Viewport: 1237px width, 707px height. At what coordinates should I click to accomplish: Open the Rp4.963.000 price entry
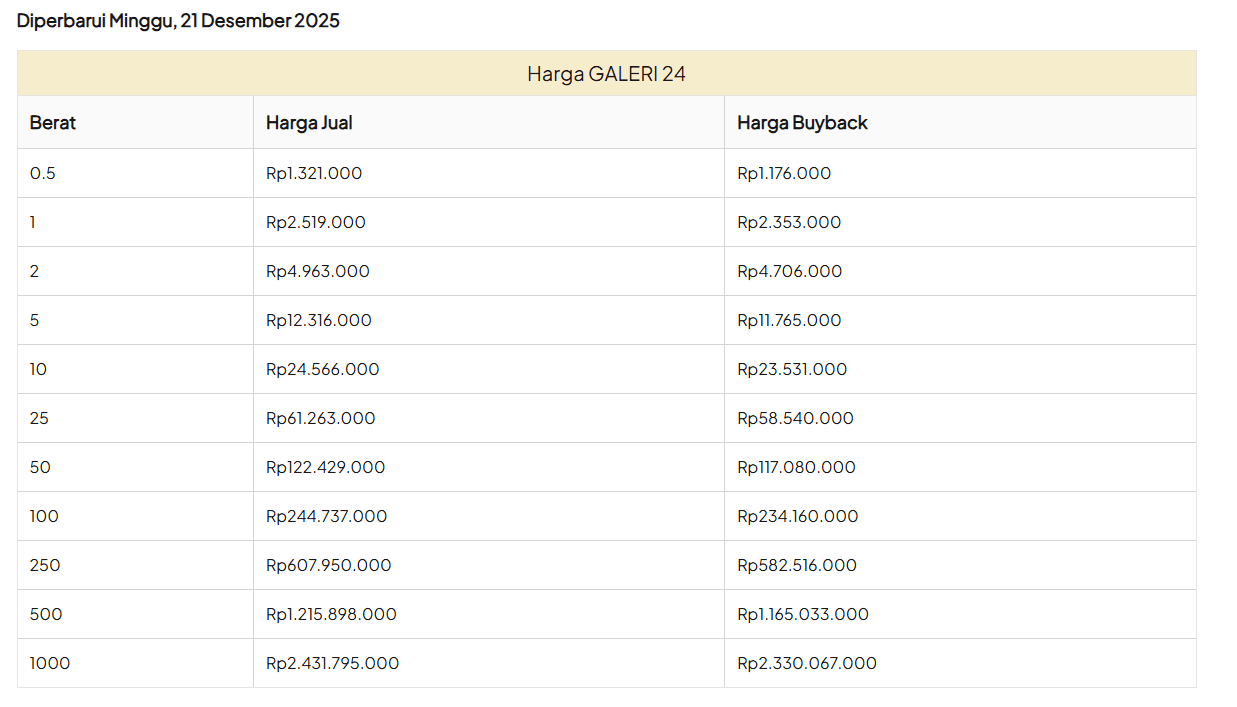pyautogui.click(x=316, y=271)
